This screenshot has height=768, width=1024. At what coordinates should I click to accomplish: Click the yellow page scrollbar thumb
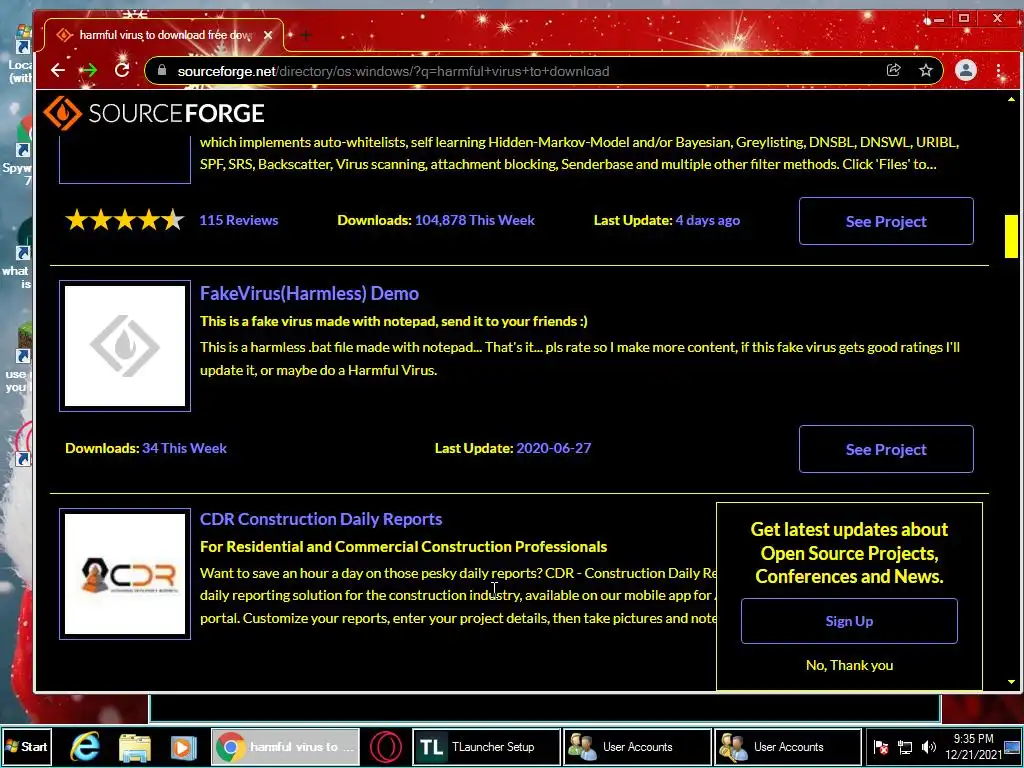tap(1011, 236)
